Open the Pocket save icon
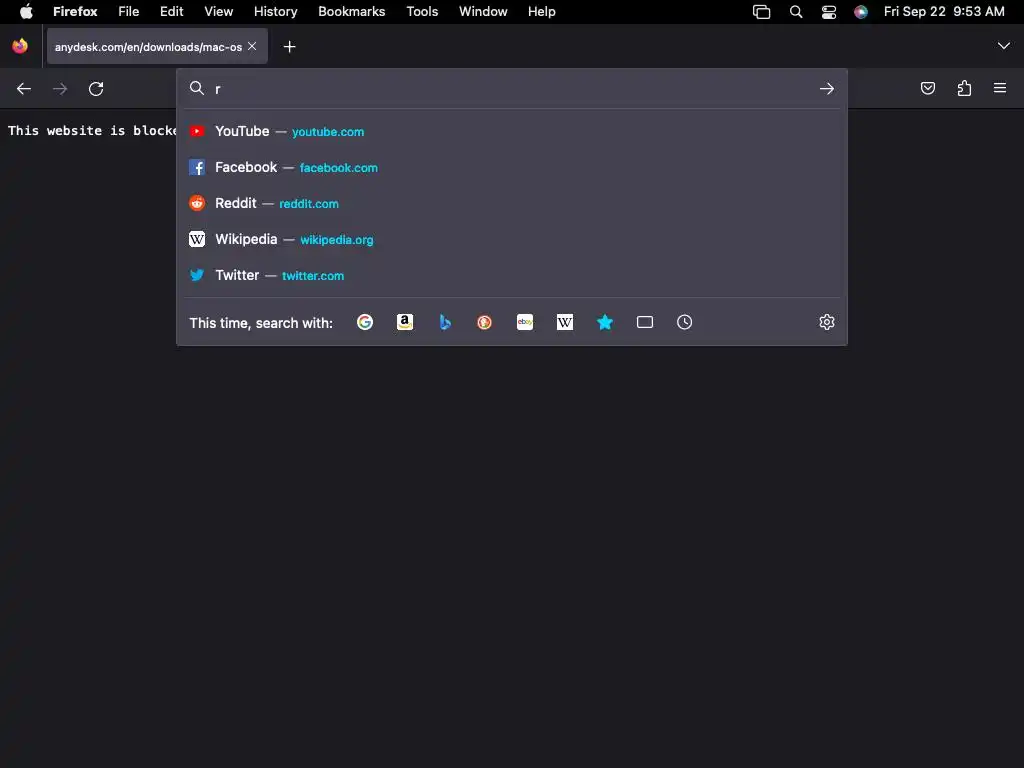This screenshot has height=768, width=1024. pos(927,88)
